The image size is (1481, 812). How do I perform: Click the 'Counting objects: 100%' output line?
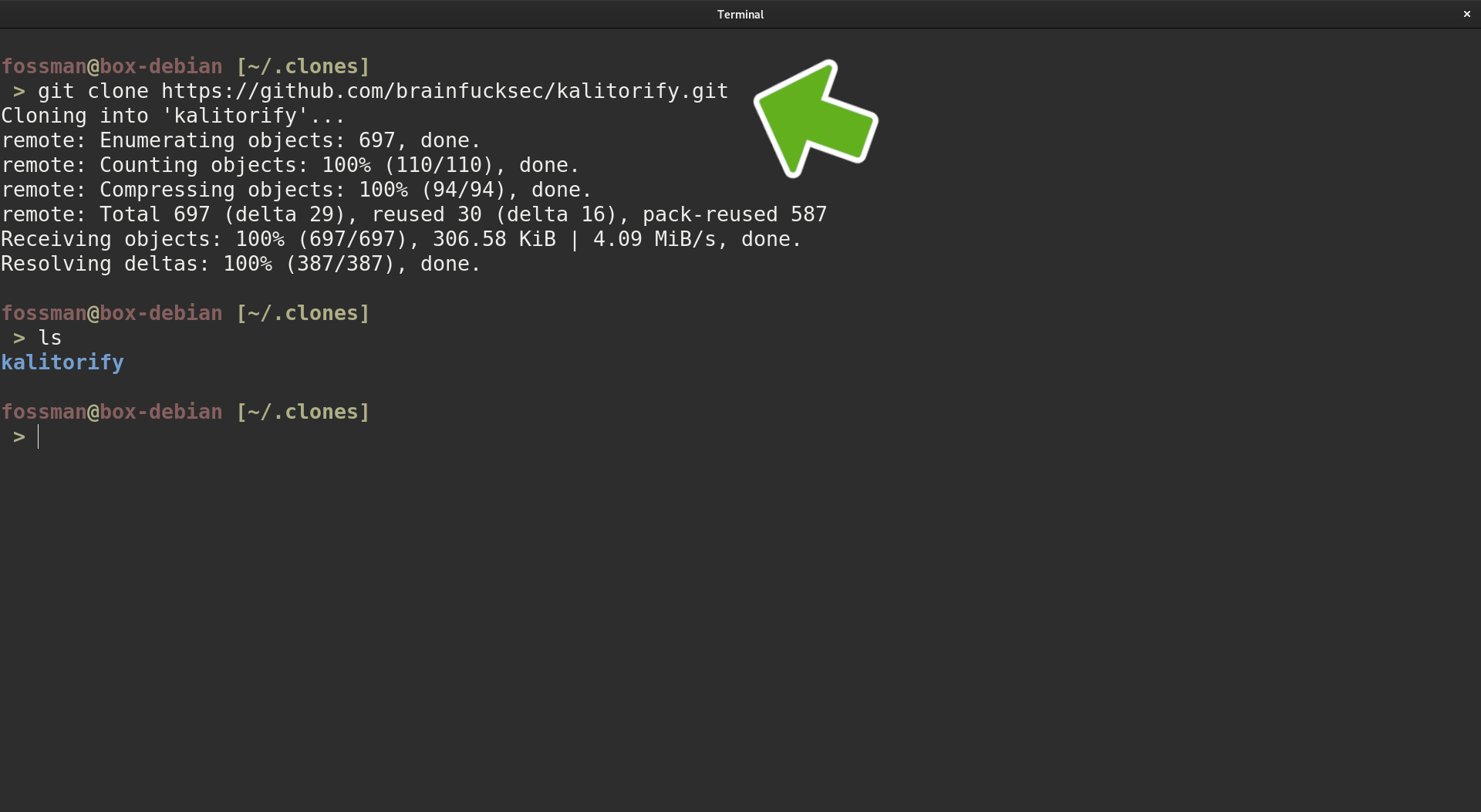coord(290,165)
